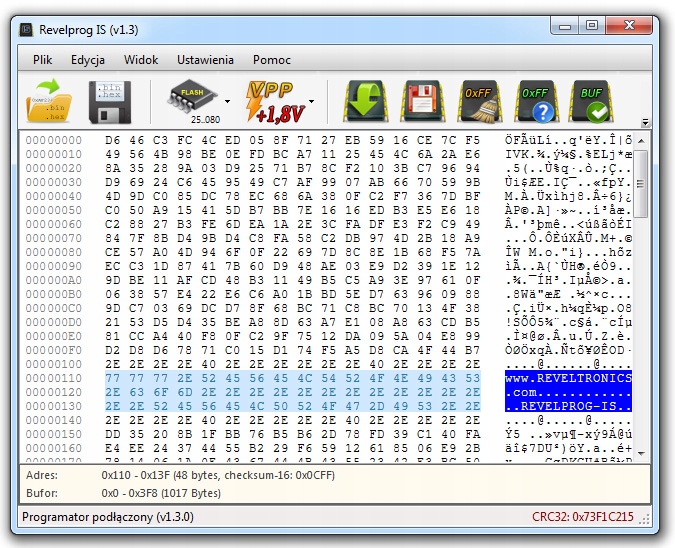Open the Plik menu
Image resolution: width=675 pixels, height=548 pixels.
(43, 60)
